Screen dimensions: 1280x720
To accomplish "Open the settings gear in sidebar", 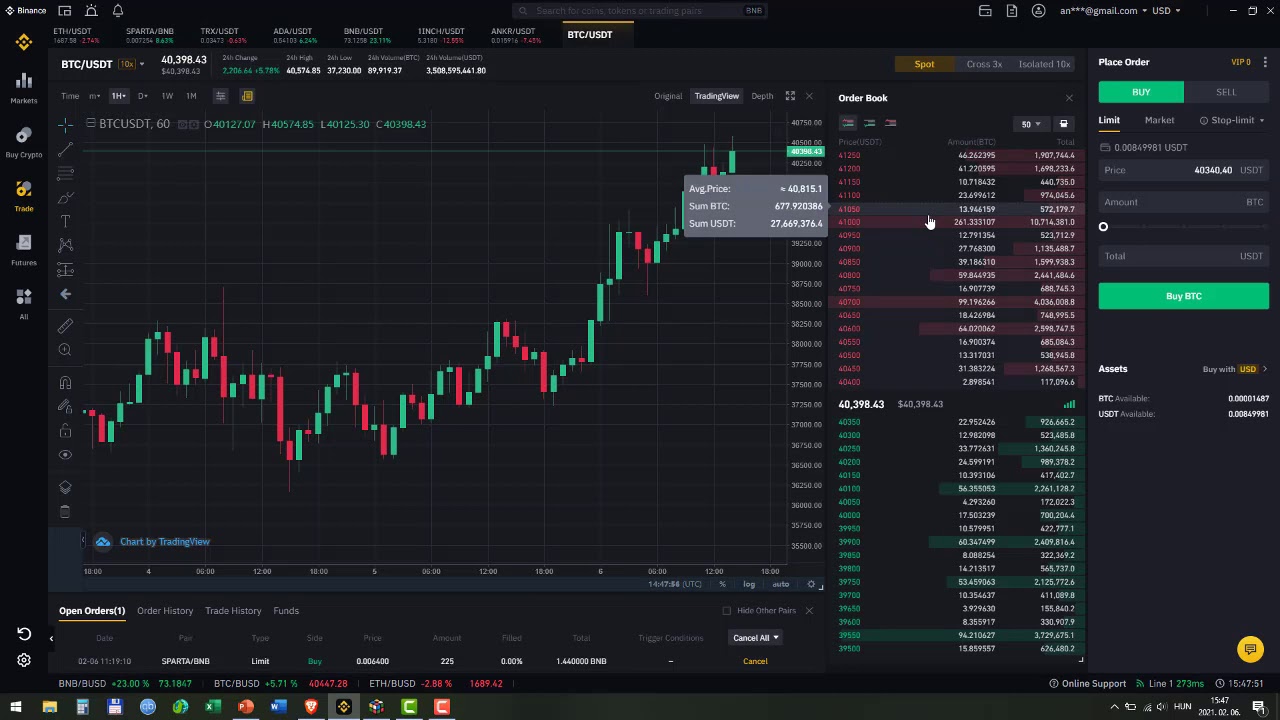I will point(24,660).
